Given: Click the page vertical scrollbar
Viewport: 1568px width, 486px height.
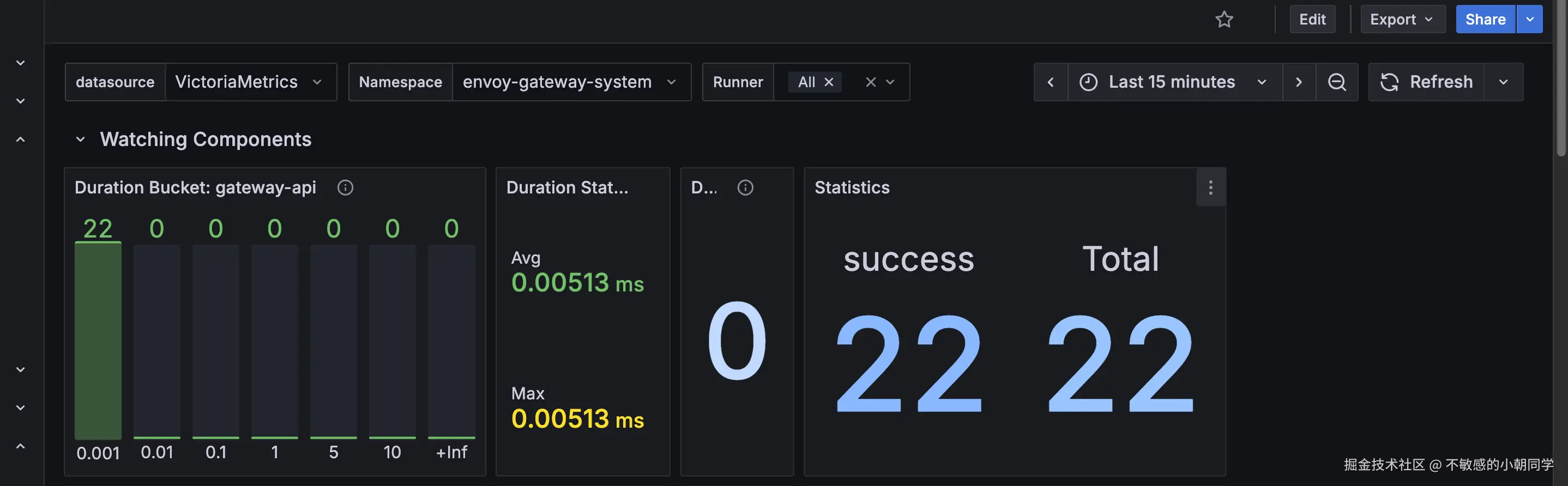Looking at the screenshot, I should (x=1561, y=79).
